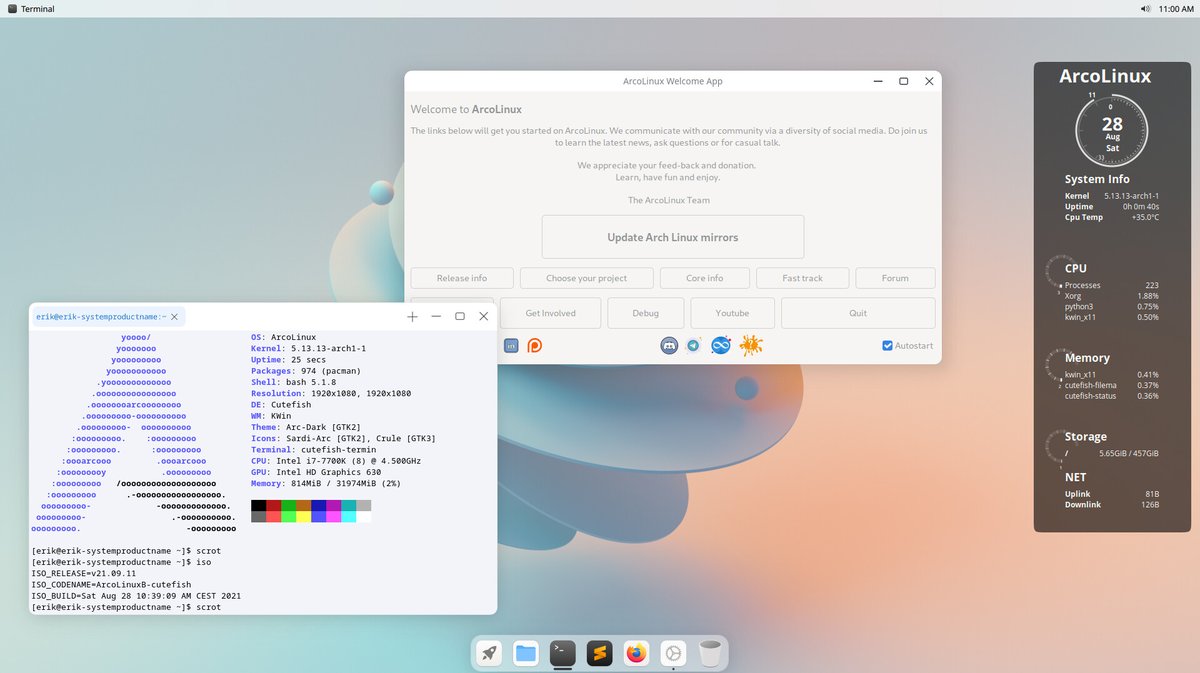Open the Youtube button
The height and width of the screenshot is (673, 1200).
click(x=732, y=313)
